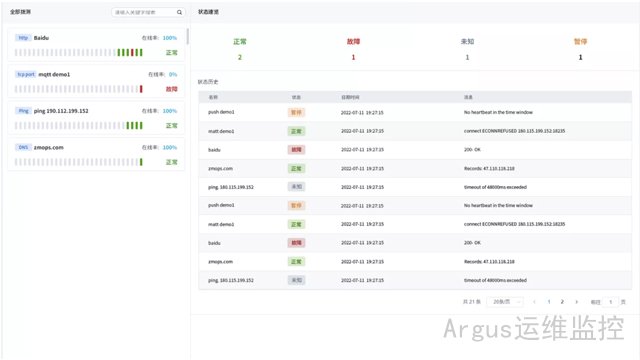Click the total 21 records text
The height and width of the screenshot is (360, 640).
point(472,302)
